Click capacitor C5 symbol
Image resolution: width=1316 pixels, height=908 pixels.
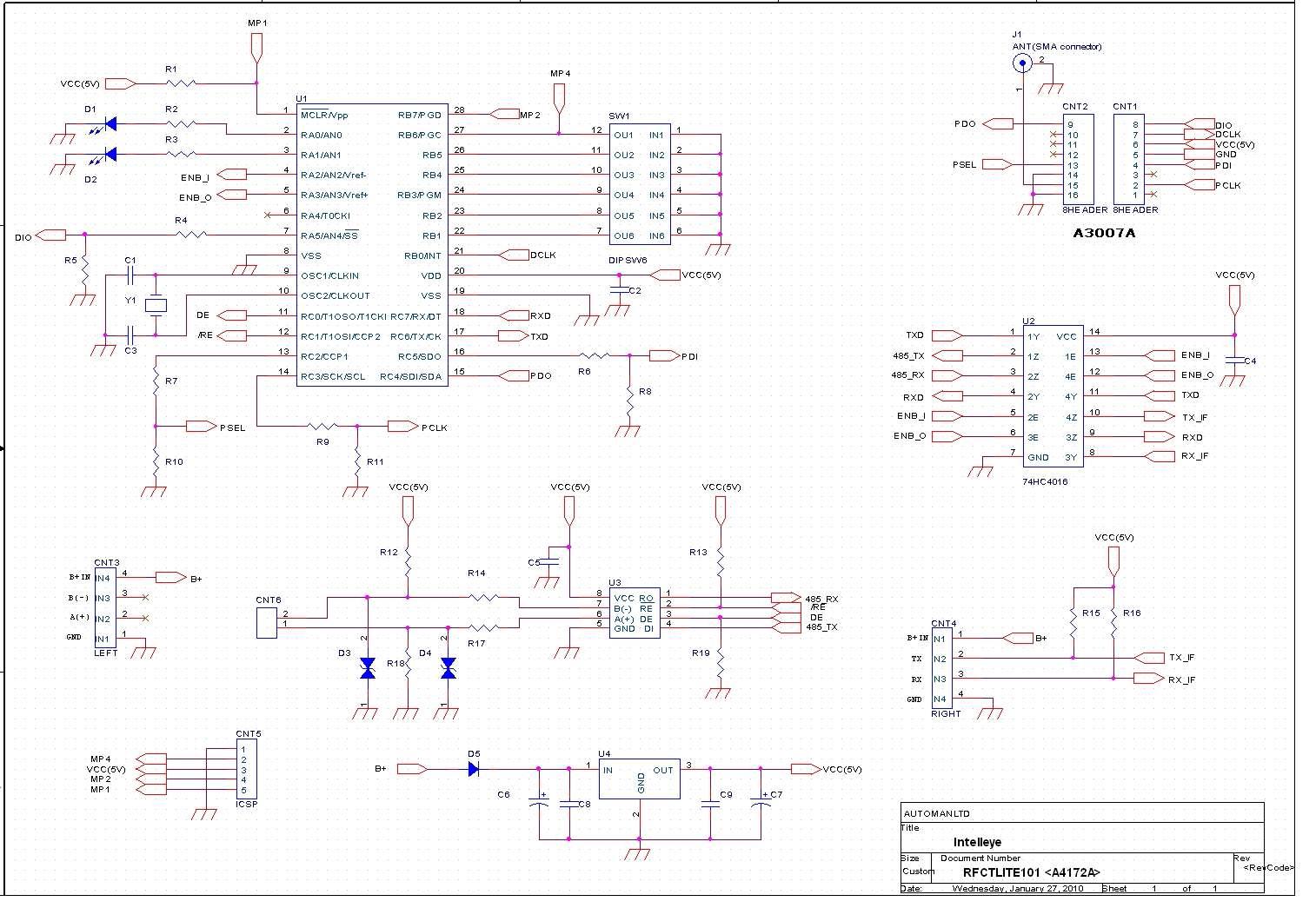pyautogui.click(x=548, y=563)
